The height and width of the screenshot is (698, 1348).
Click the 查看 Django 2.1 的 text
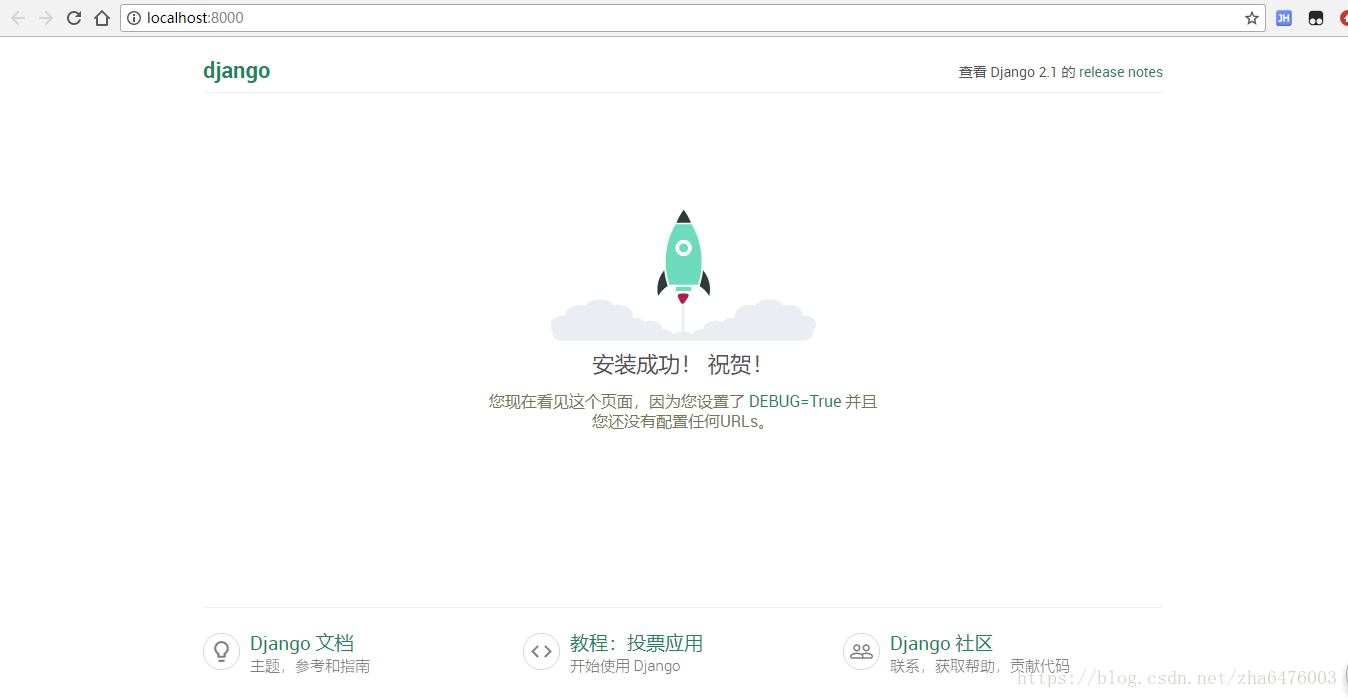1017,72
